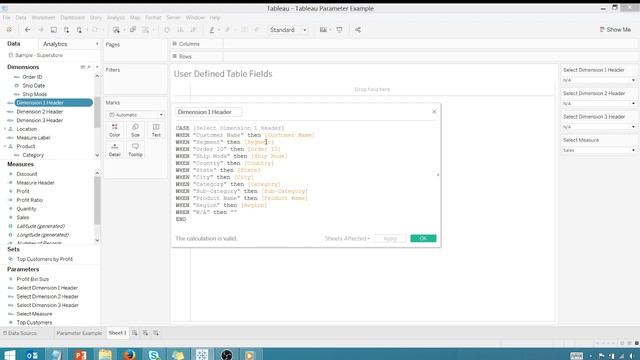This screenshot has height=360, width=640.
Task: Open the Marks type Automatic dropdown
Action: pos(135,115)
